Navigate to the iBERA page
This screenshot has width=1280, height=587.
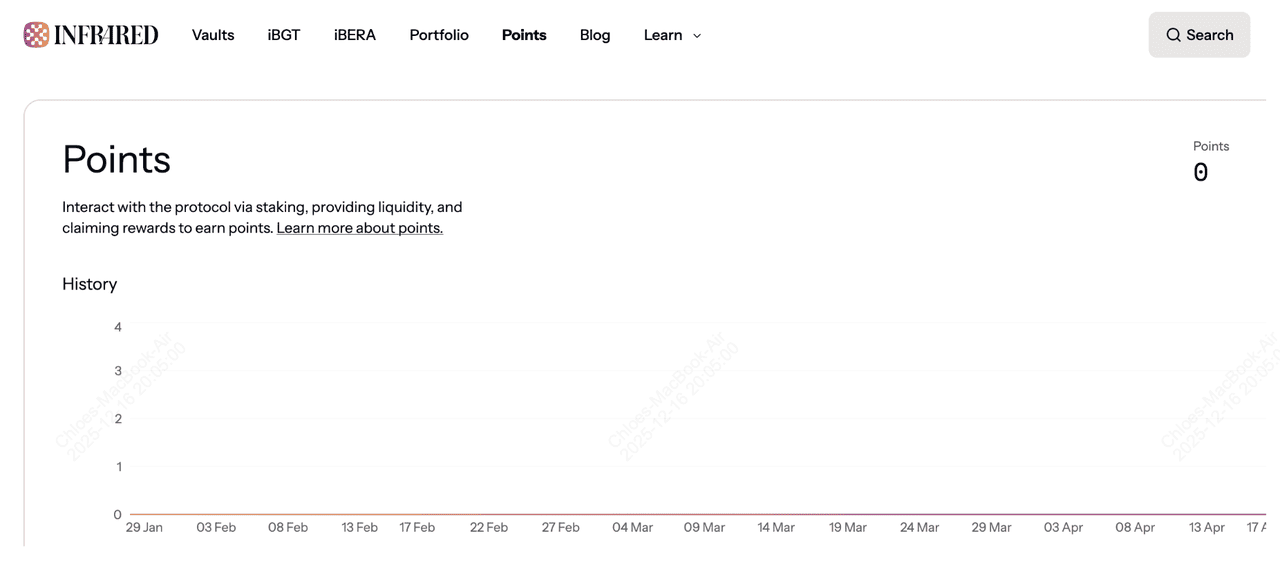tap(355, 35)
